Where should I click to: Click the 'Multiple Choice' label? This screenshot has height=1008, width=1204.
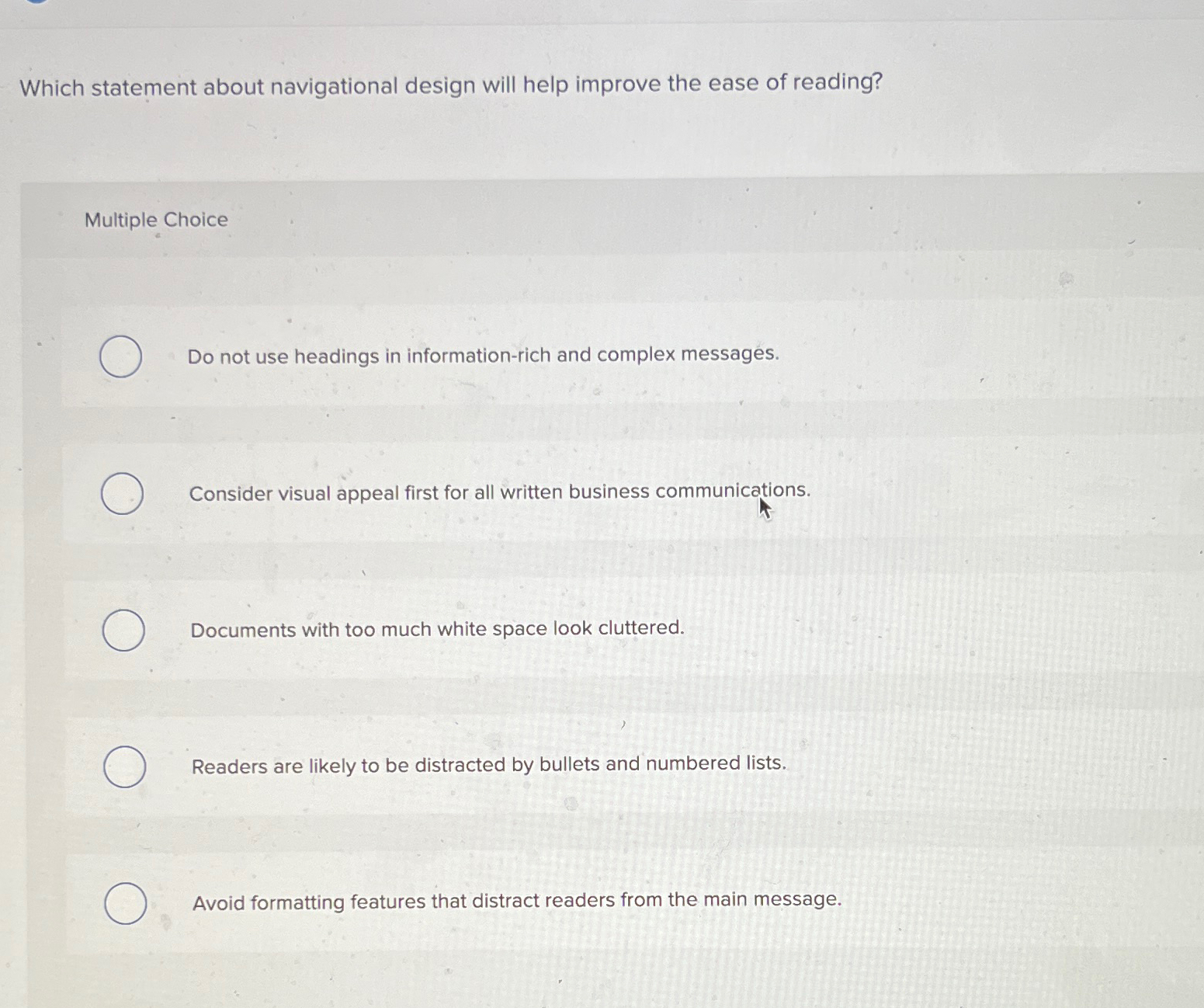(154, 220)
